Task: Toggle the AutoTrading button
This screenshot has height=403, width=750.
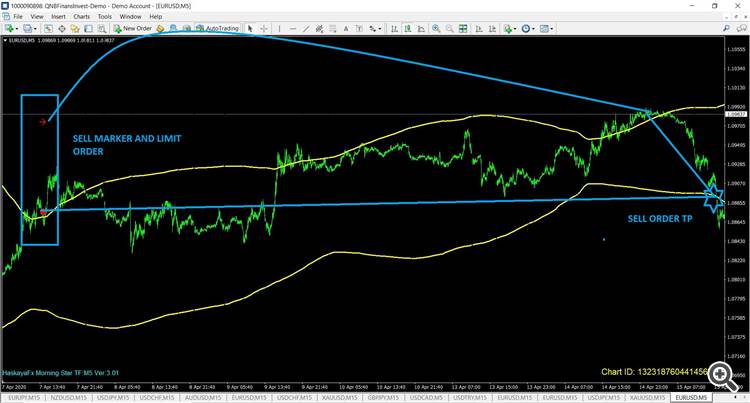Action: [217, 29]
